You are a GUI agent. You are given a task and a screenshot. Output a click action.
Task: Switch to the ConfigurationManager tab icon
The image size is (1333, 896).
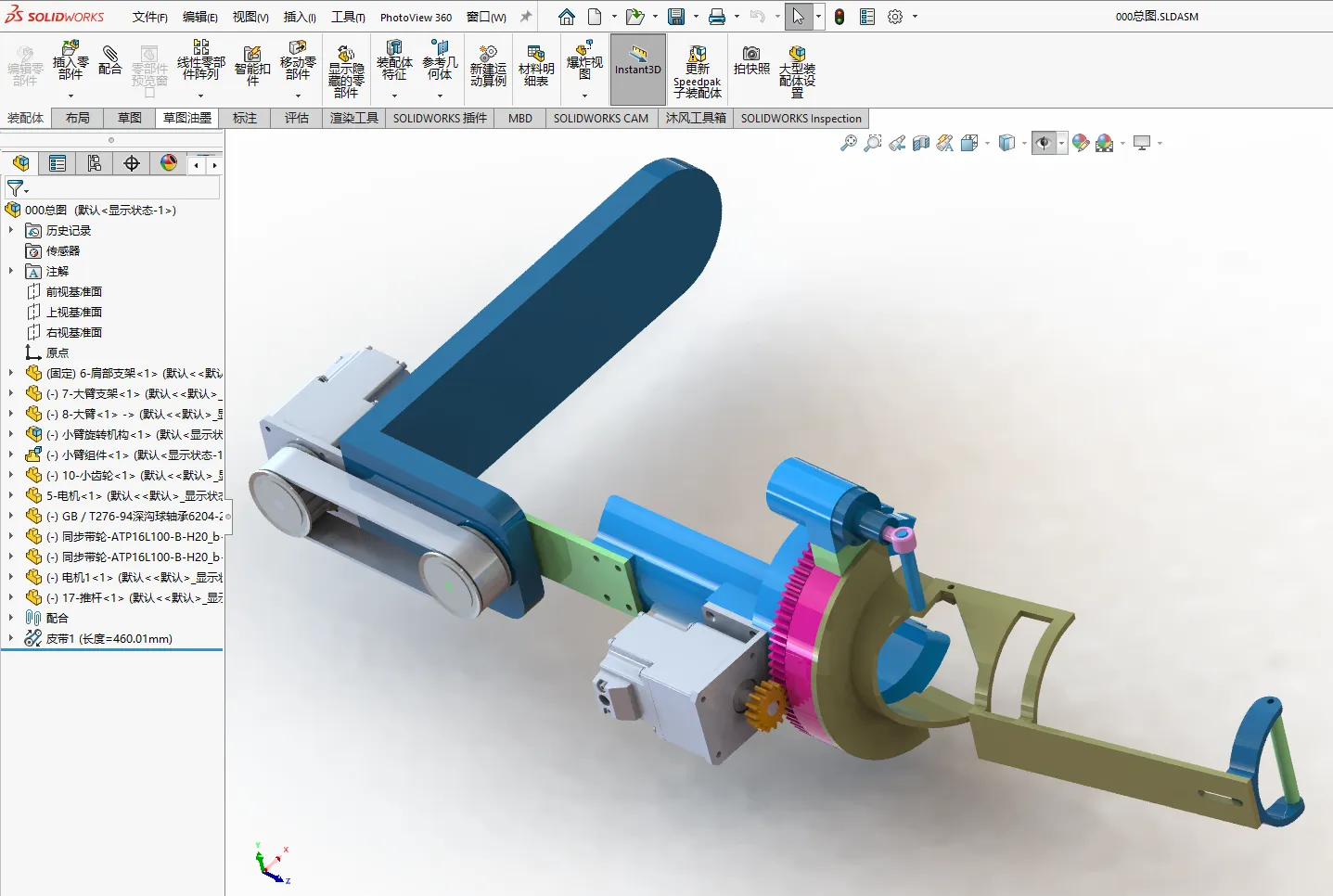tap(95, 164)
